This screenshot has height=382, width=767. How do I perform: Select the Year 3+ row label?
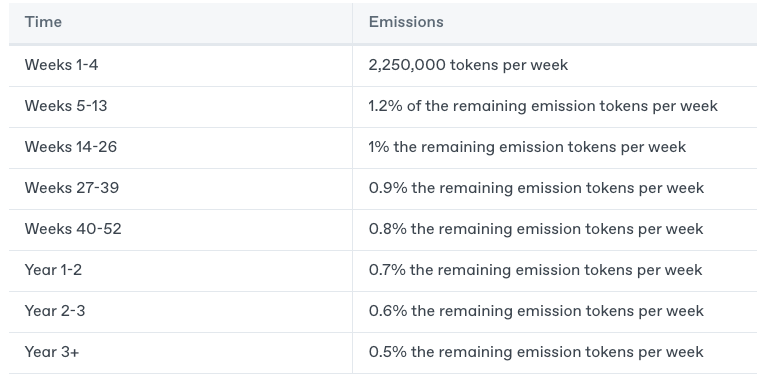(51, 353)
